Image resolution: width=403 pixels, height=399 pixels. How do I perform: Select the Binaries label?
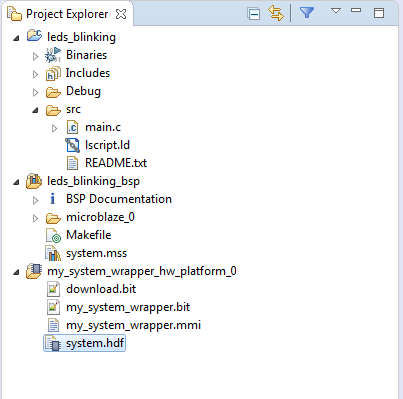pyautogui.click(x=86, y=55)
